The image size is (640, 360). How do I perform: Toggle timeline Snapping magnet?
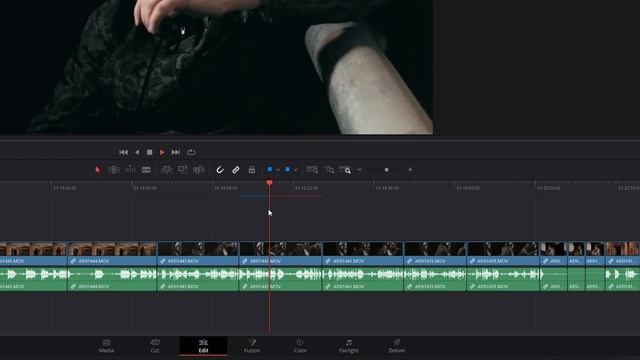[x=220, y=170]
